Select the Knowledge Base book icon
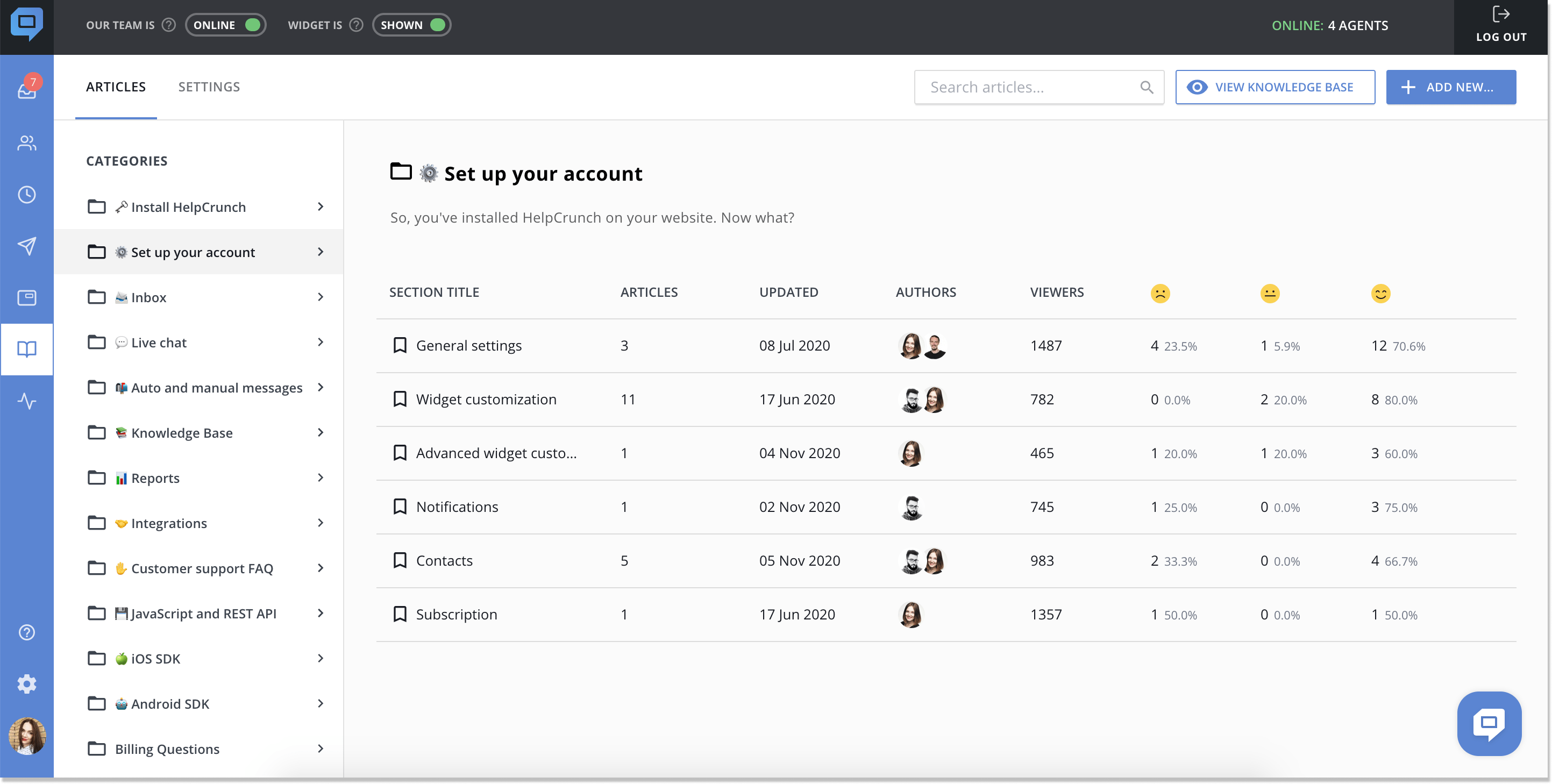 (x=26, y=349)
